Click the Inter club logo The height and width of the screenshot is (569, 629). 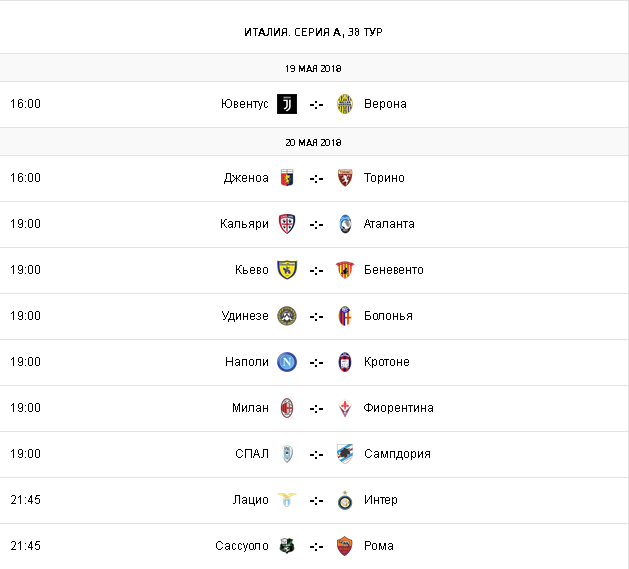coord(345,500)
